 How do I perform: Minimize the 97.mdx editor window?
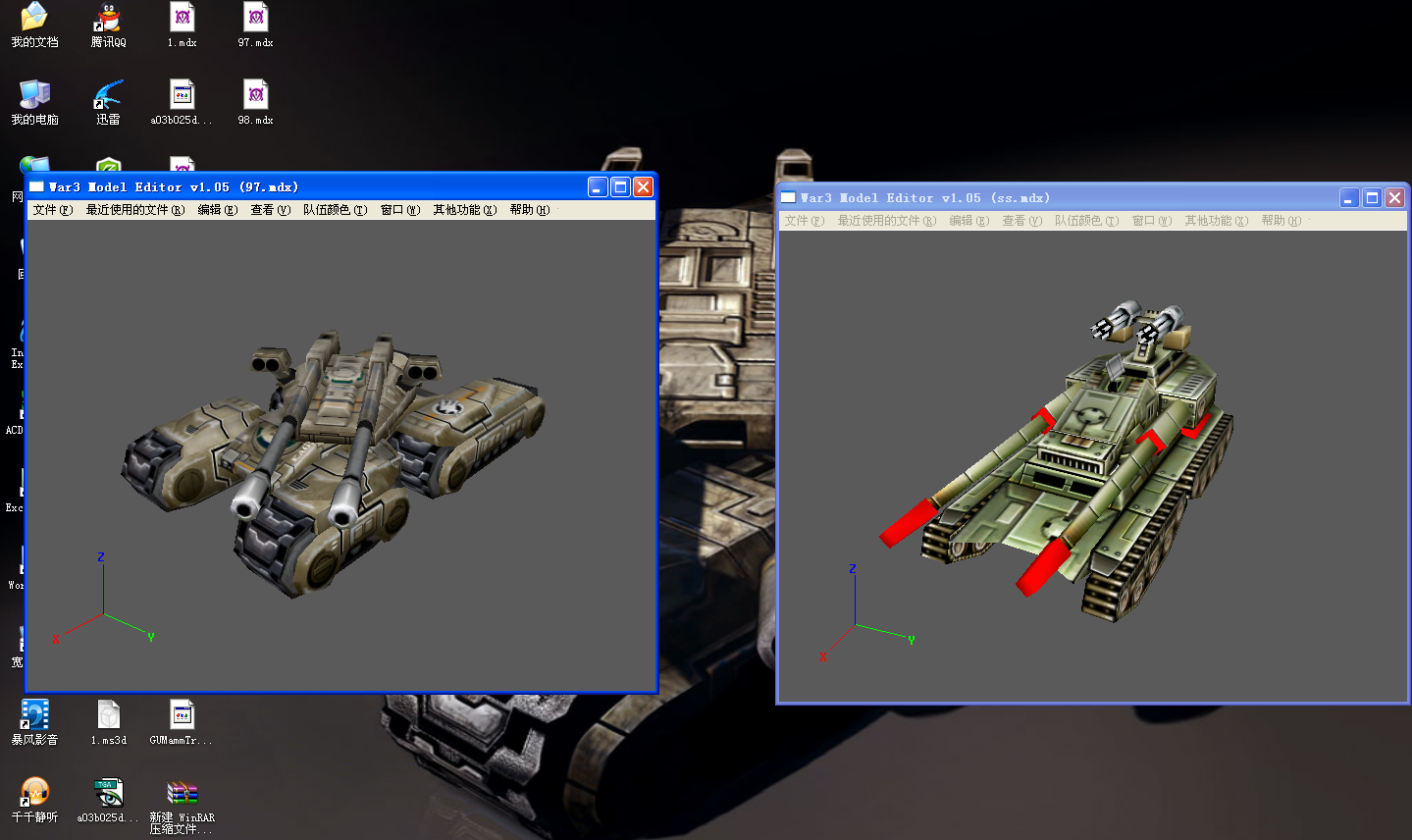click(598, 186)
